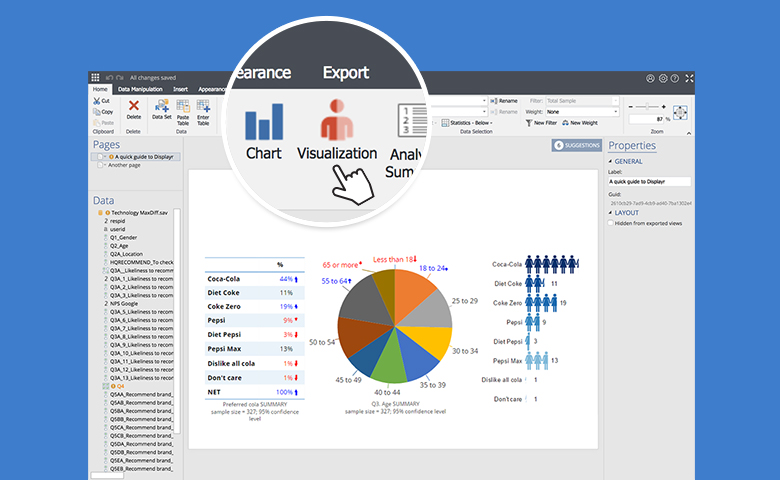
Task: Open the help question mark icon
Action: 675,78
